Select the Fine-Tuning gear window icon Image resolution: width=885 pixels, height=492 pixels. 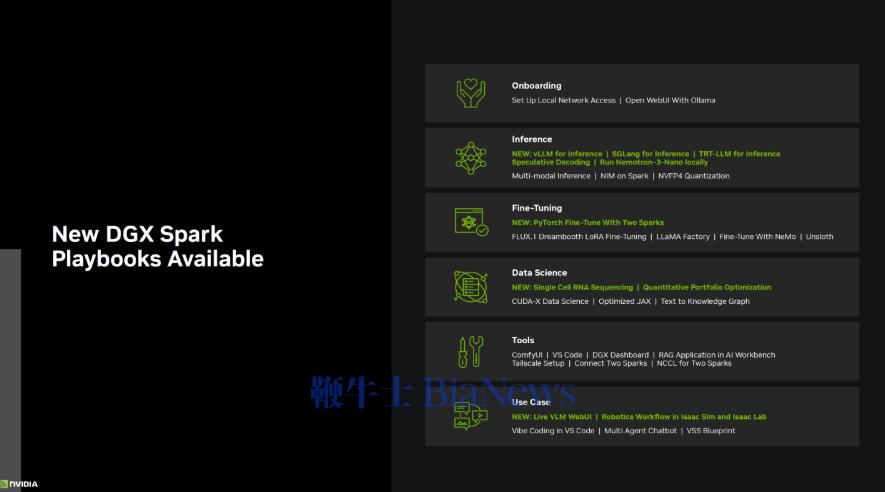[470, 222]
